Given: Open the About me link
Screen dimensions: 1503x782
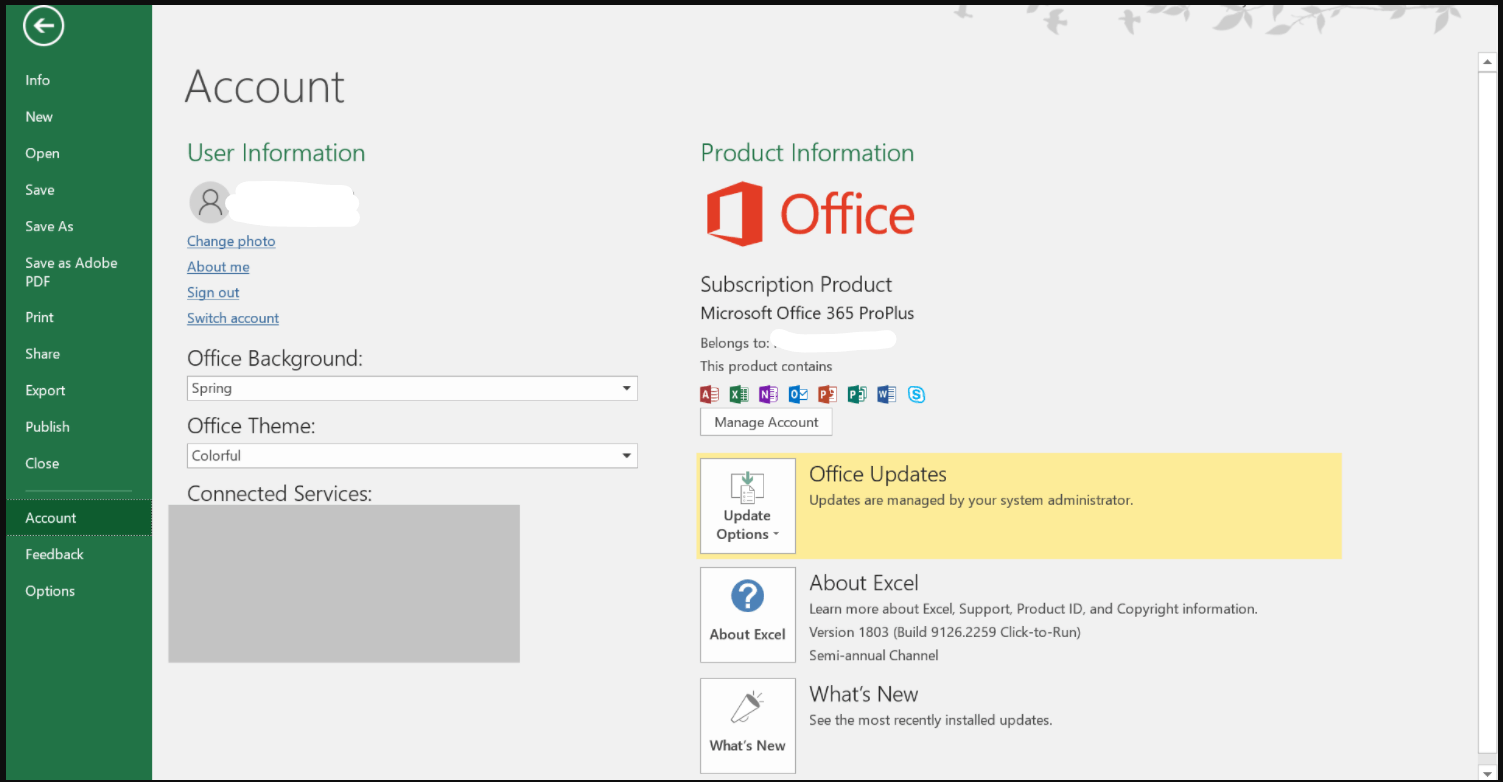Looking at the screenshot, I should point(218,267).
